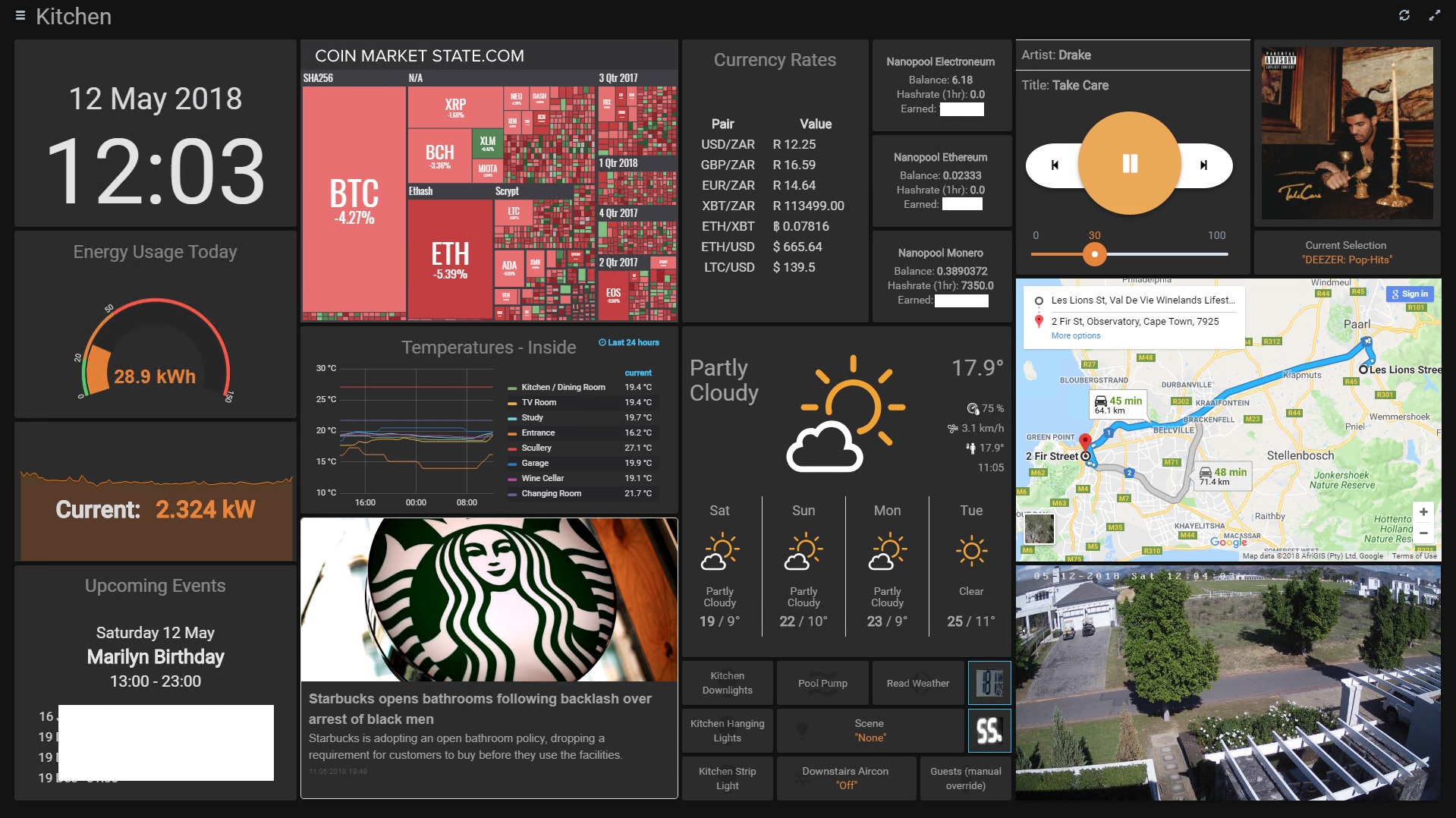Click the BTC block in coin treemap
The image size is (1456, 818).
[354, 199]
